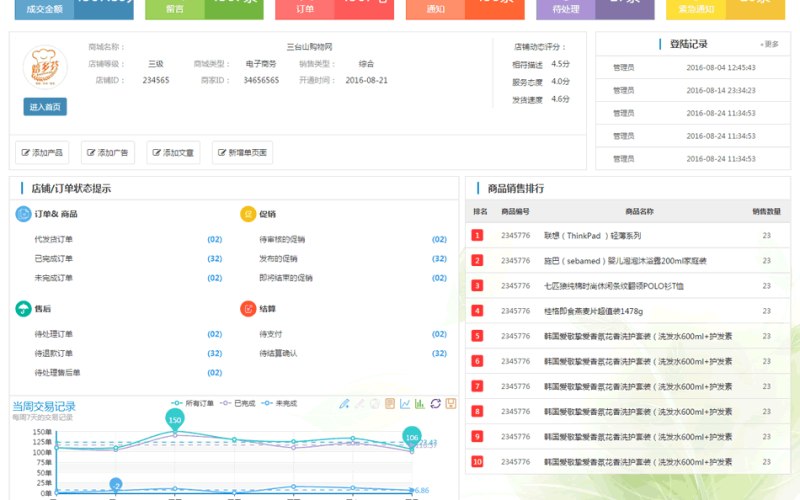This screenshot has width=800, height=500.
Task: Switch chart to bar view icon
Action: pyautogui.click(x=420, y=404)
